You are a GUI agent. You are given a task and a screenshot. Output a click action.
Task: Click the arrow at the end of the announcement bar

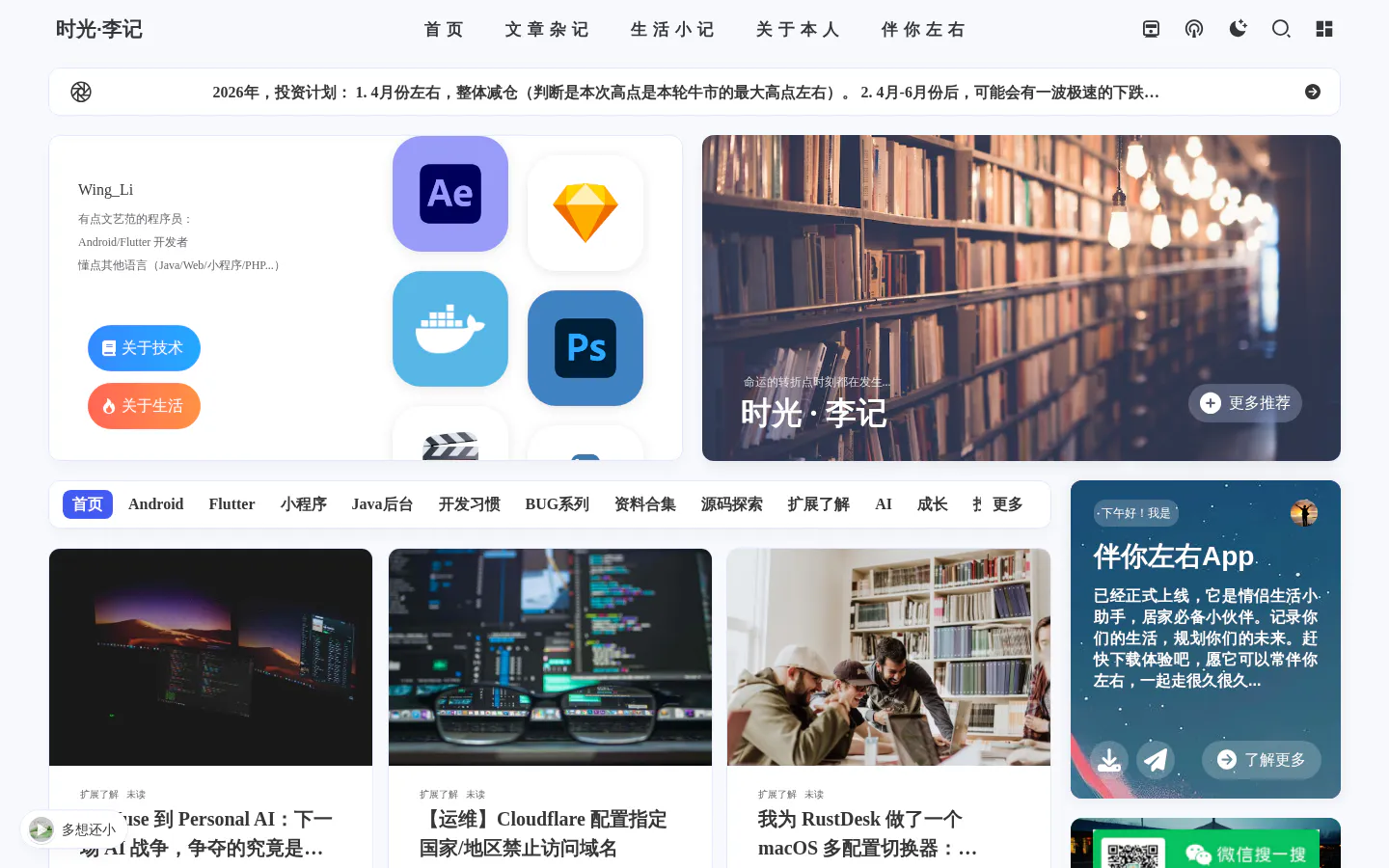(x=1313, y=92)
